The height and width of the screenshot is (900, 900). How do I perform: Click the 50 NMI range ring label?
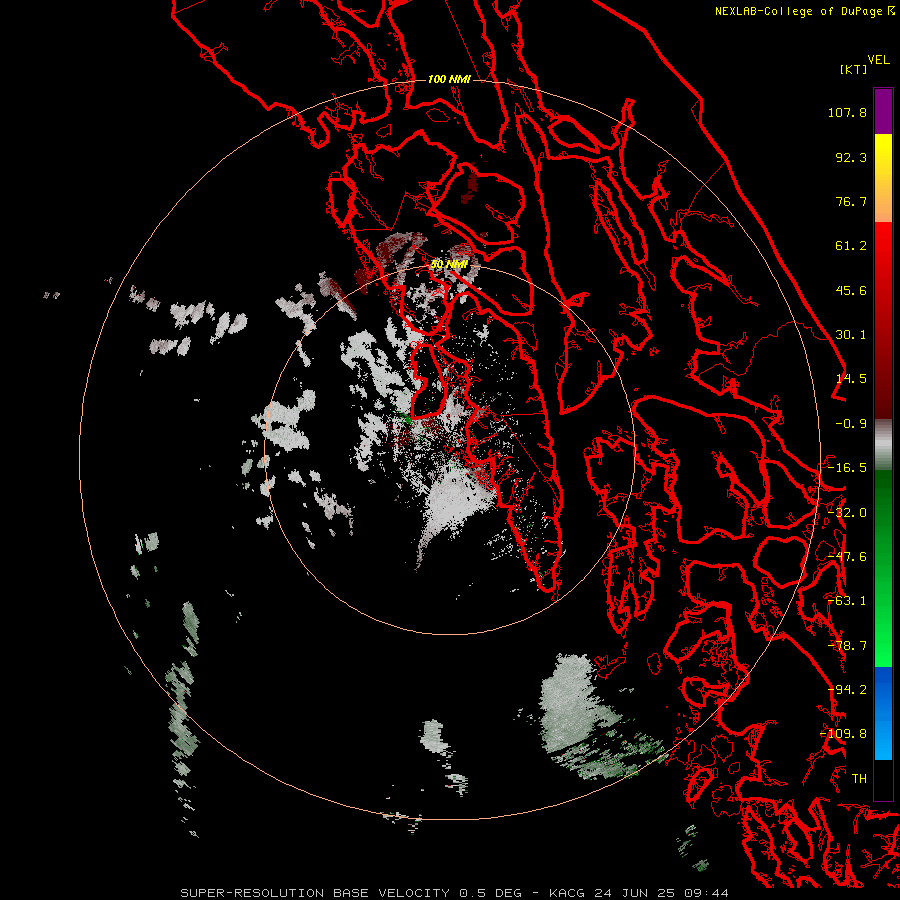(449, 265)
